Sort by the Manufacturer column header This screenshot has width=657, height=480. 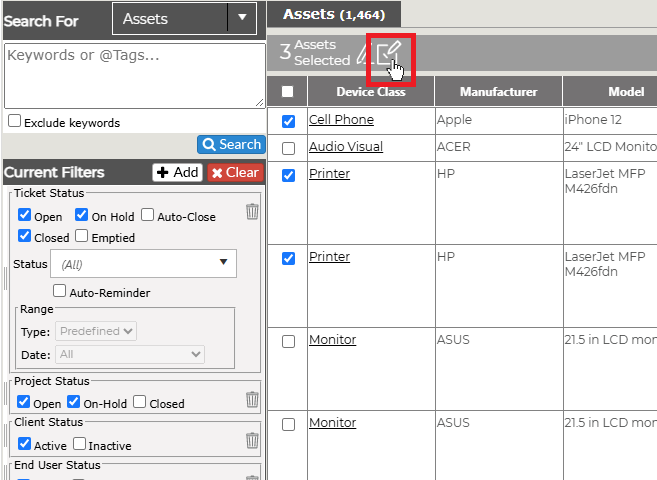pos(498,91)
